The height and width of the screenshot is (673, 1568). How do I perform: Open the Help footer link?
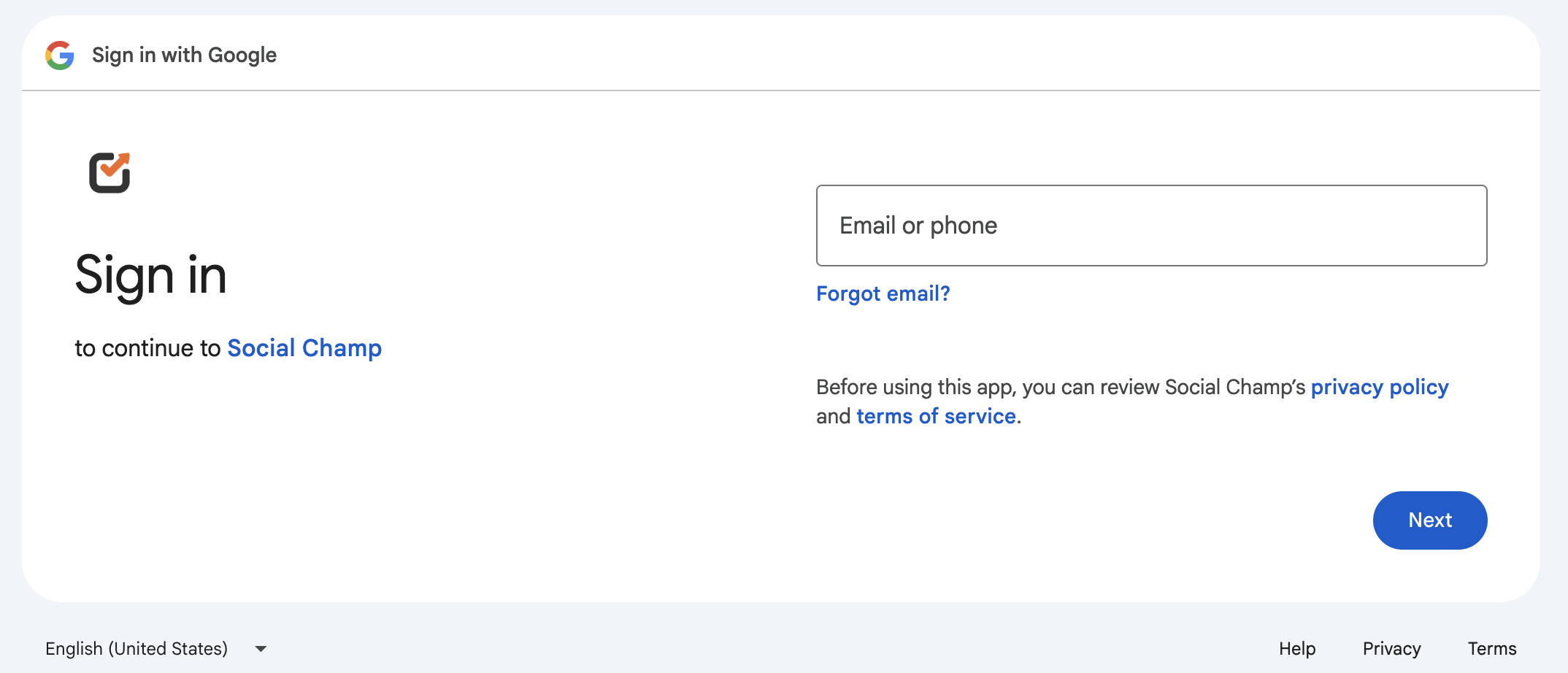tap(1296, 648)
